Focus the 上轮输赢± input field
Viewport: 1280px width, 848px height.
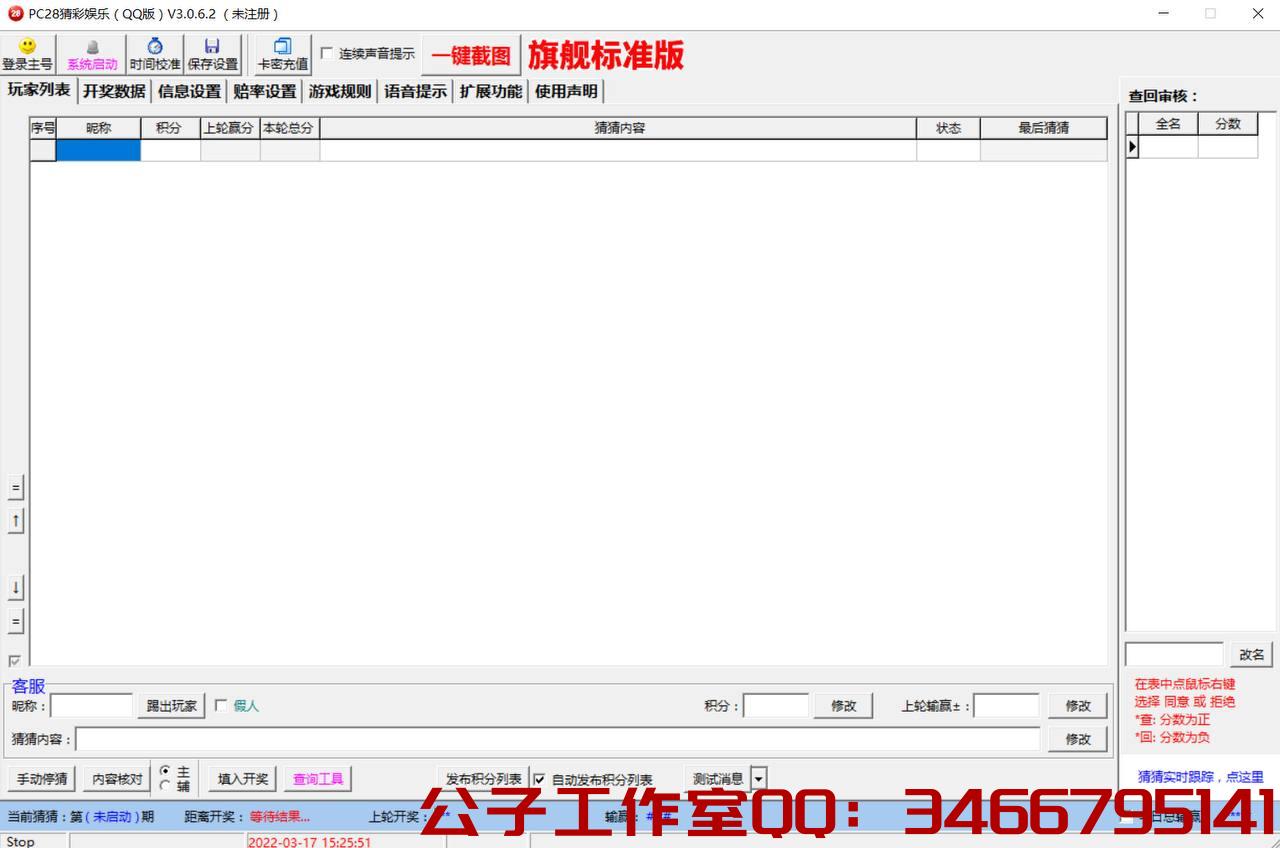tap(1006, 706)
